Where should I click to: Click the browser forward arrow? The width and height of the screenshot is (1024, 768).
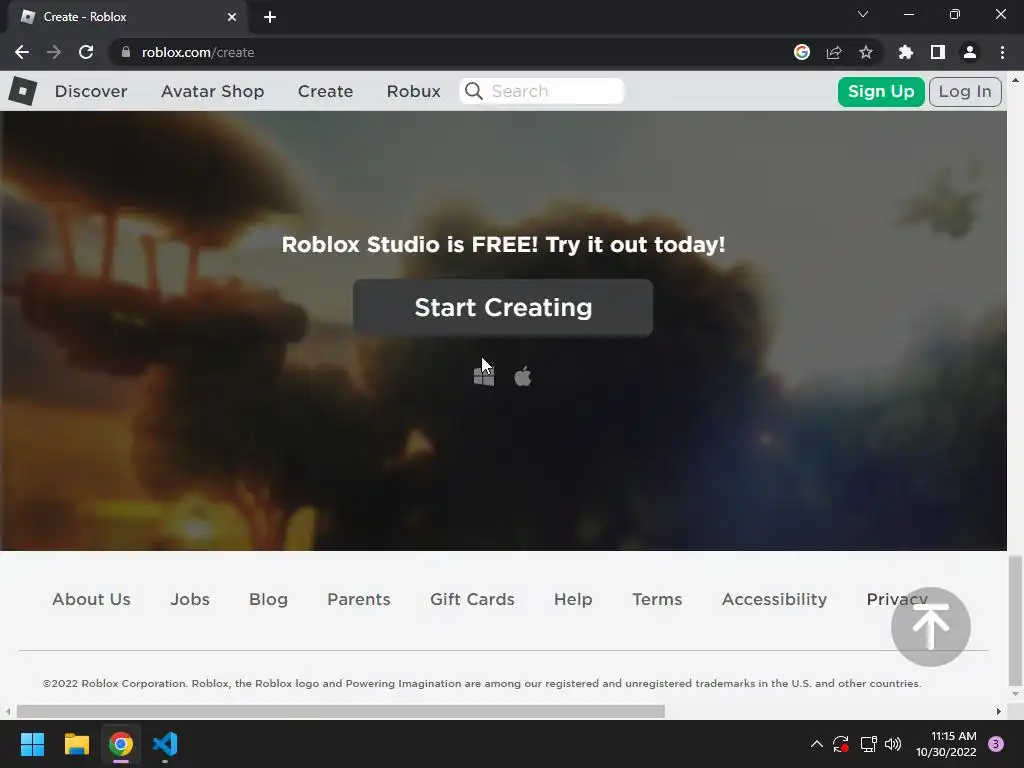click(x=54, y=52)
